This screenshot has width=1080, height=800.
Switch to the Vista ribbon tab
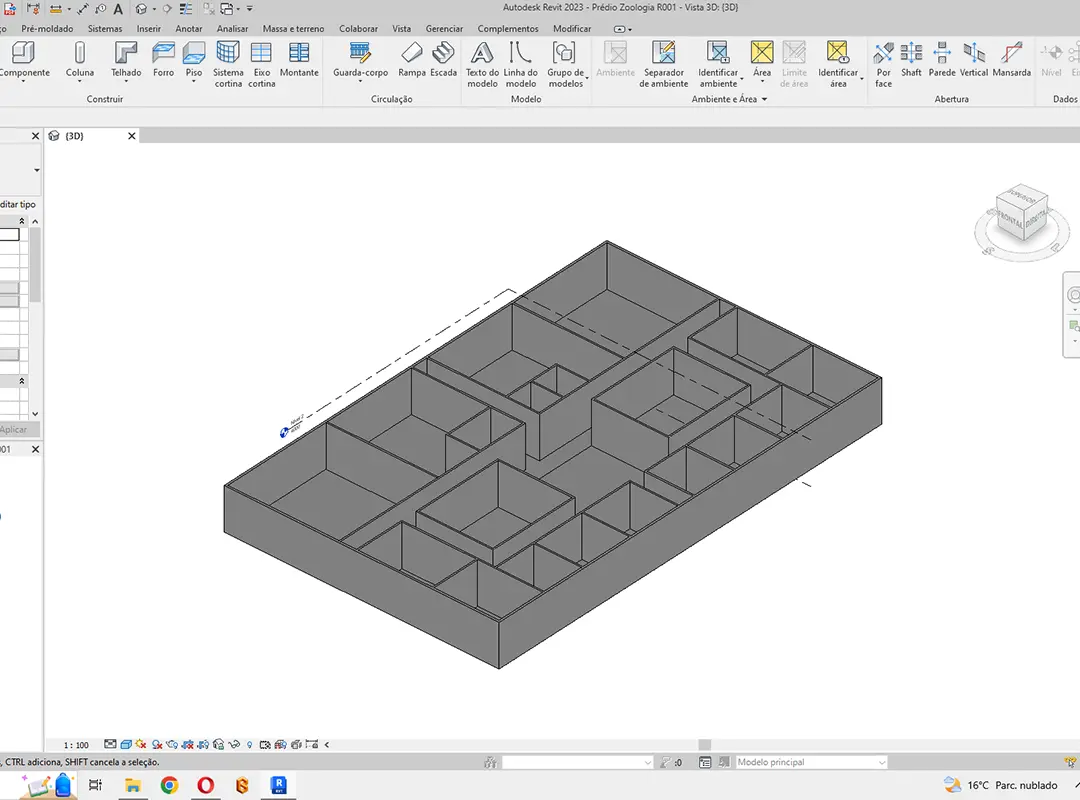click(x=401, y=29)
